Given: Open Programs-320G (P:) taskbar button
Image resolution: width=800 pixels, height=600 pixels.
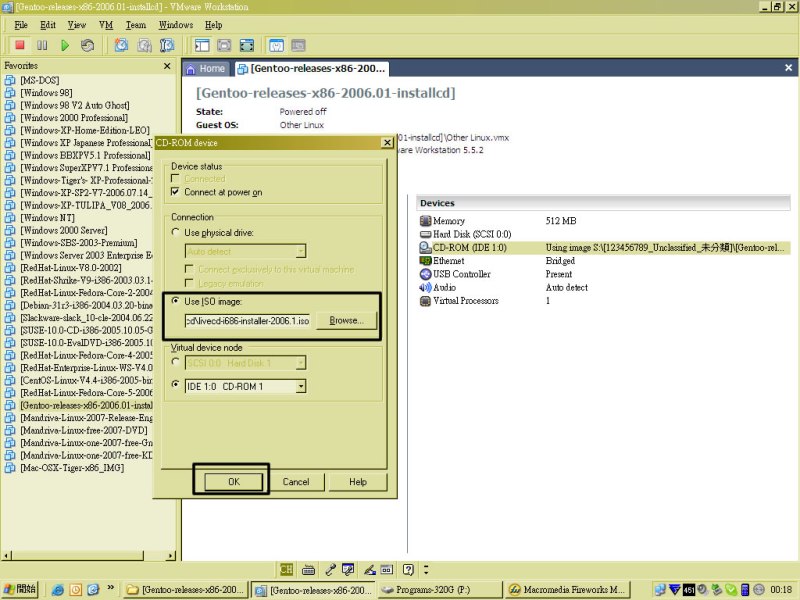Looking at the screenshot, I should (x=440, y=590).
